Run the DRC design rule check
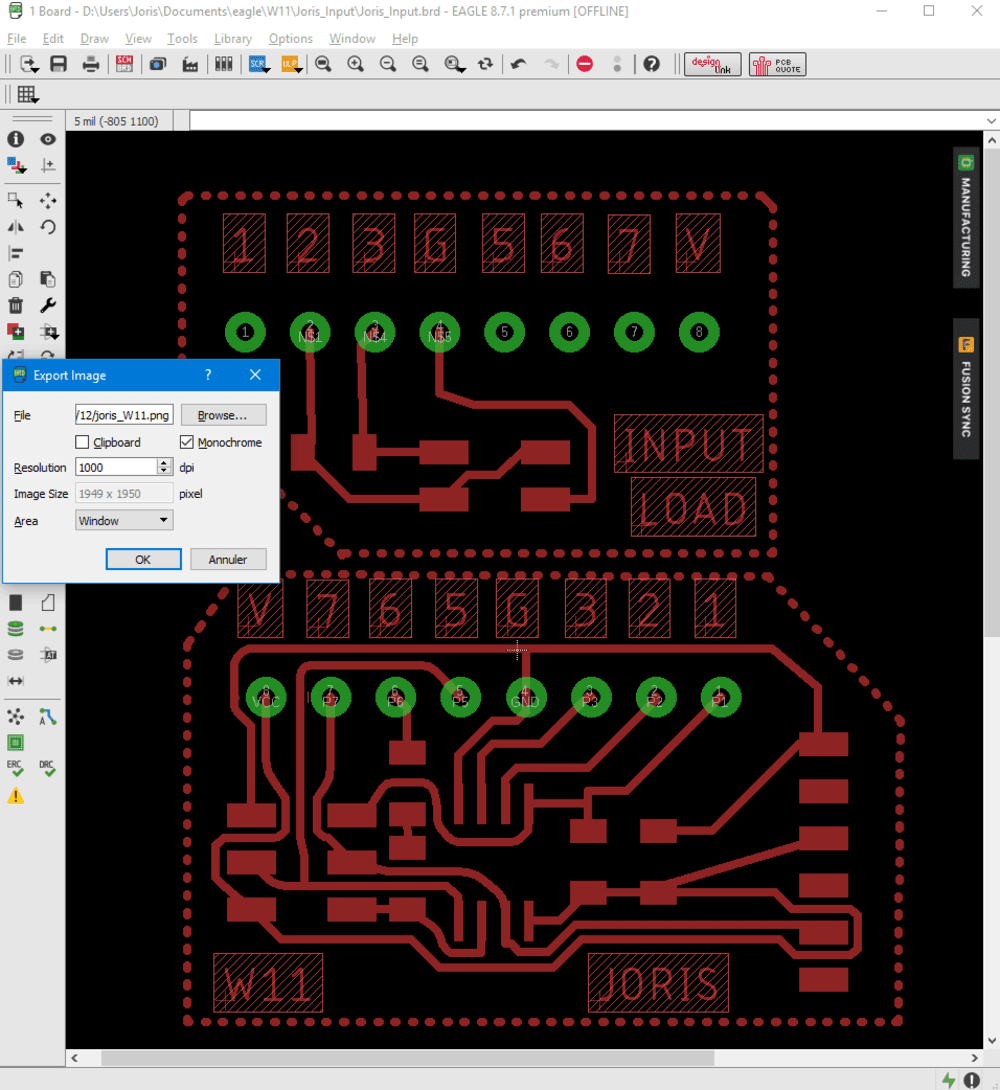Screen dimensions: 1000x1090 tap(47, 768)
